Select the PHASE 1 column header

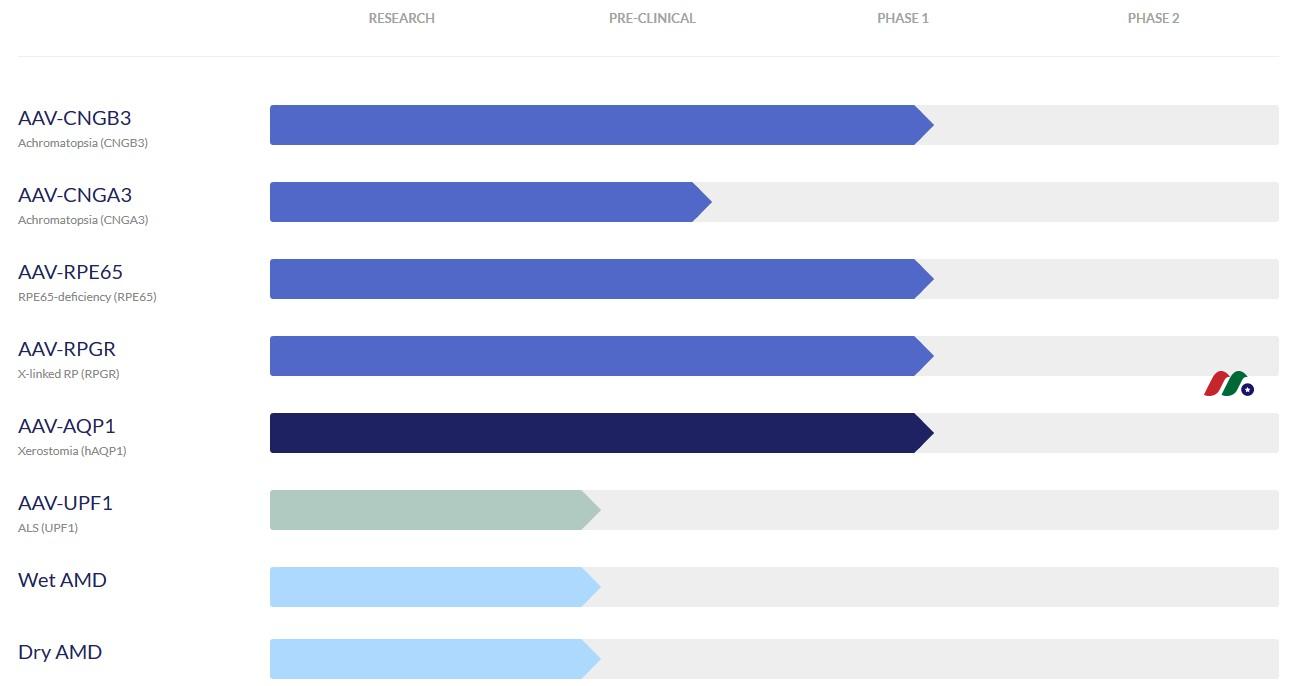pyautogui.click(x=903, y=18)
